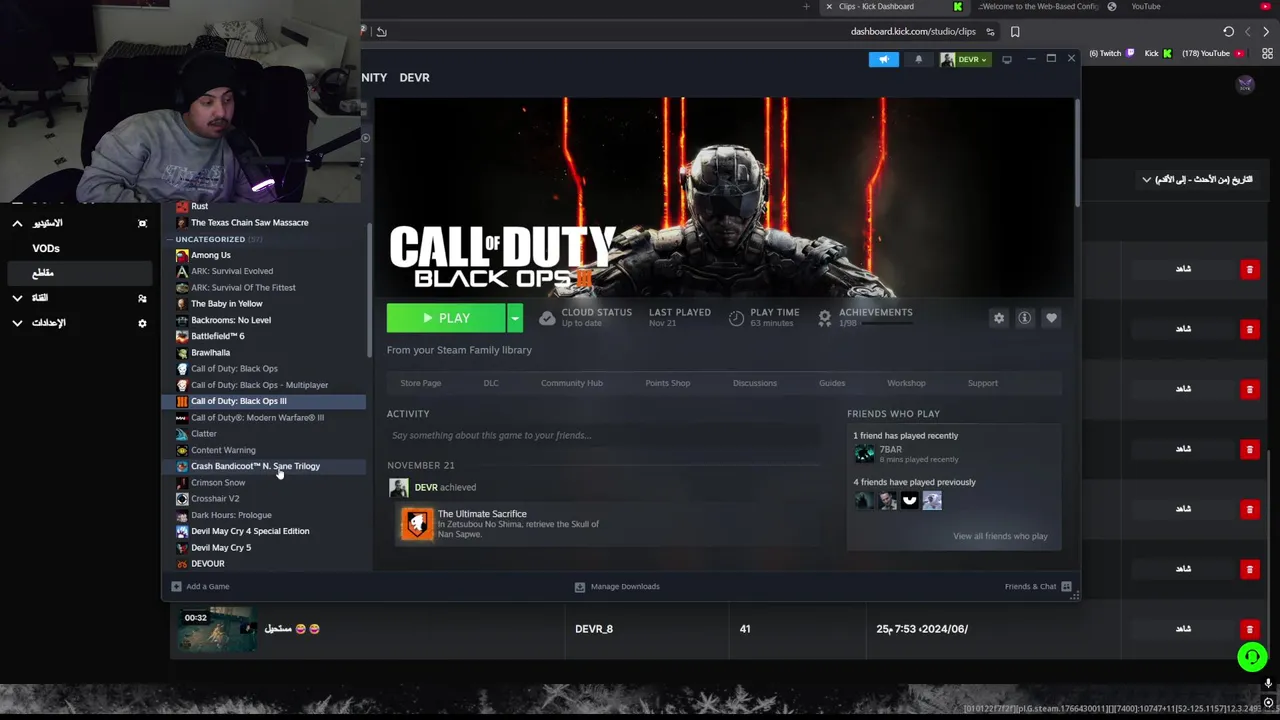1280x720 pixels.
Task: Open the Community Hub tab
Action: point(572,383)
